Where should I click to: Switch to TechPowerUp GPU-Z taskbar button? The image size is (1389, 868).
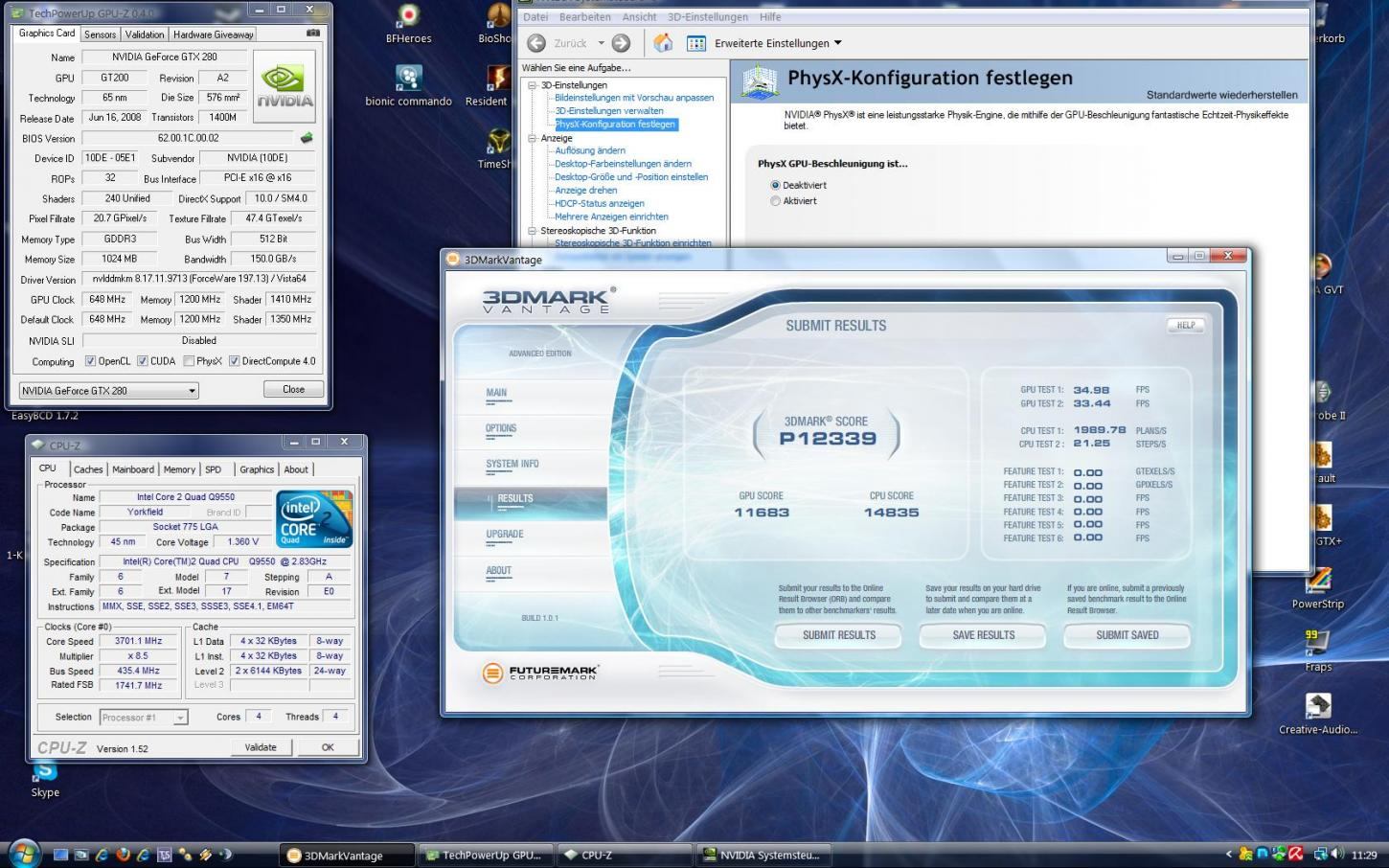484,855
